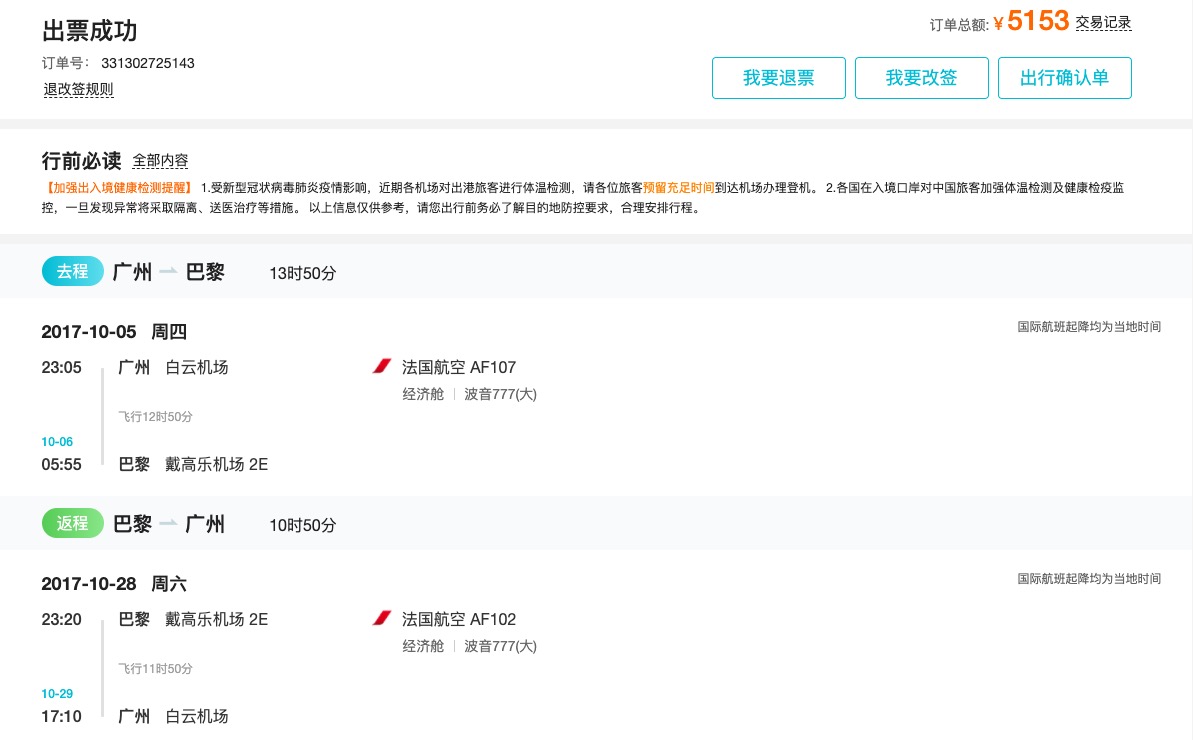Click the arrow between 广州 and 巴黎 in 去程
The height and width of the screenshot is (740, 1193).
[168, 272]
